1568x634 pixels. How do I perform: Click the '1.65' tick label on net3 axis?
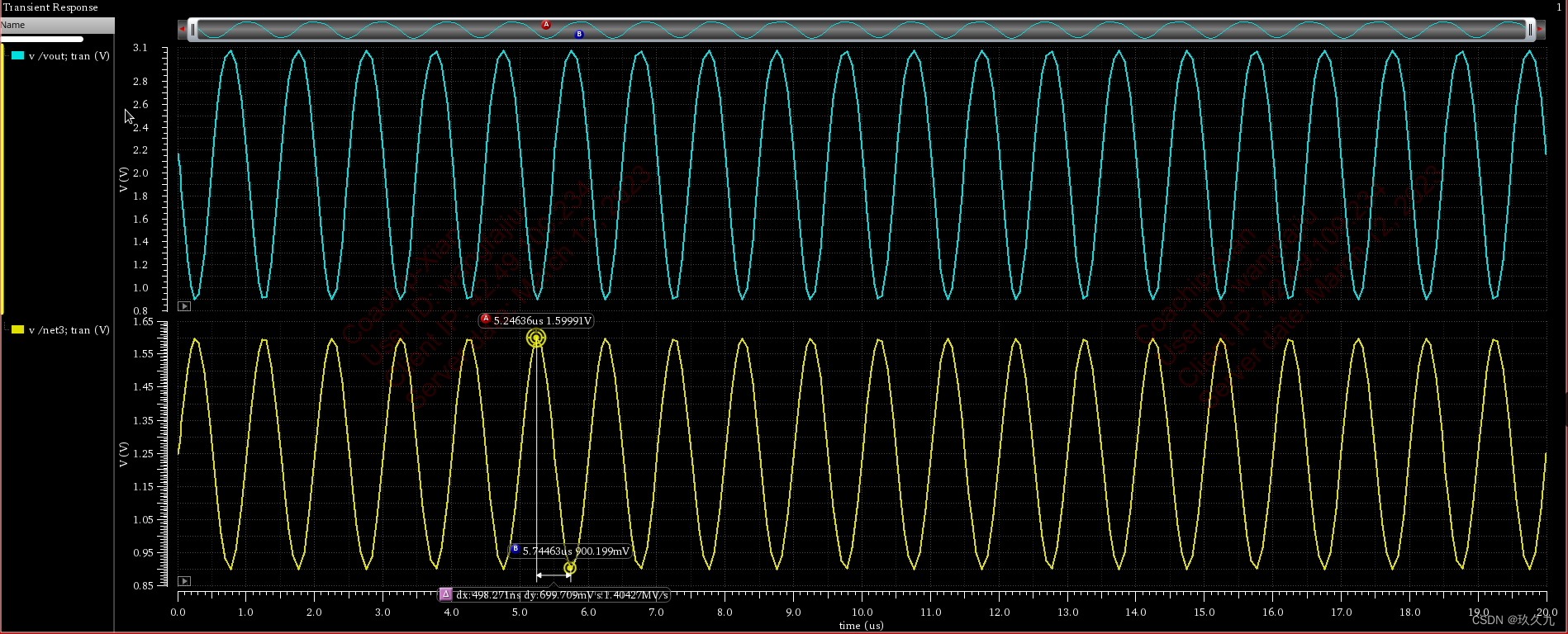(143, 322)
